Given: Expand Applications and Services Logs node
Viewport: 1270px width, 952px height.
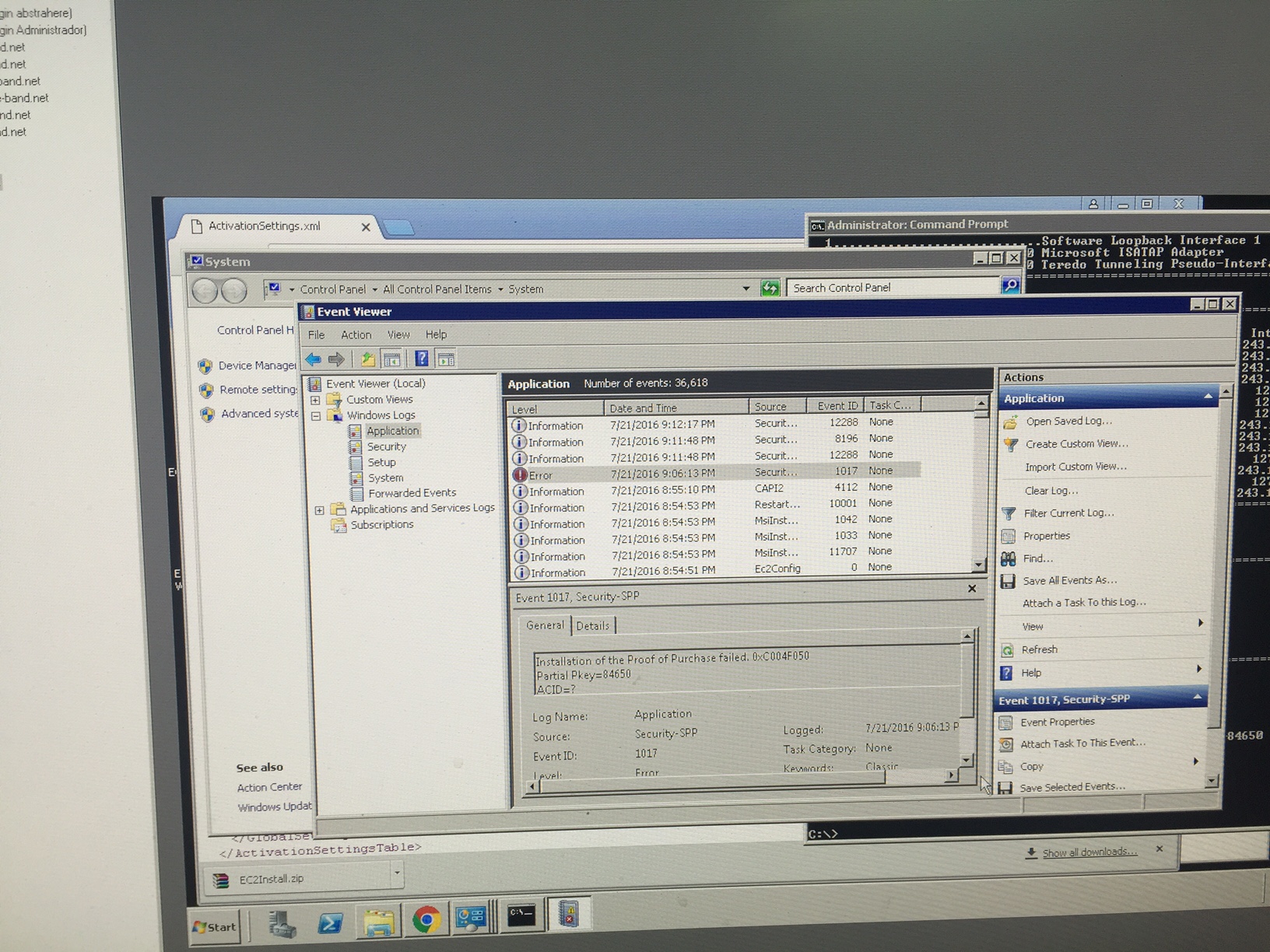Looking at the screenshot, I should point(319,510).
